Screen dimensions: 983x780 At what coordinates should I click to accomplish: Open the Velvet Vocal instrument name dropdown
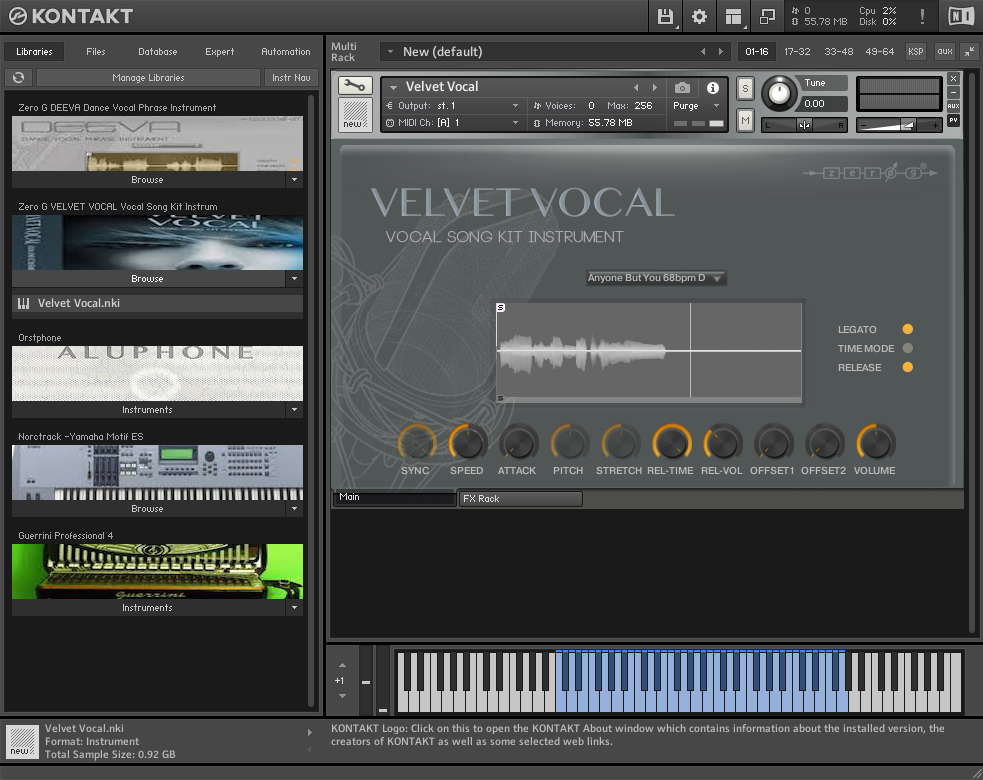394,87
